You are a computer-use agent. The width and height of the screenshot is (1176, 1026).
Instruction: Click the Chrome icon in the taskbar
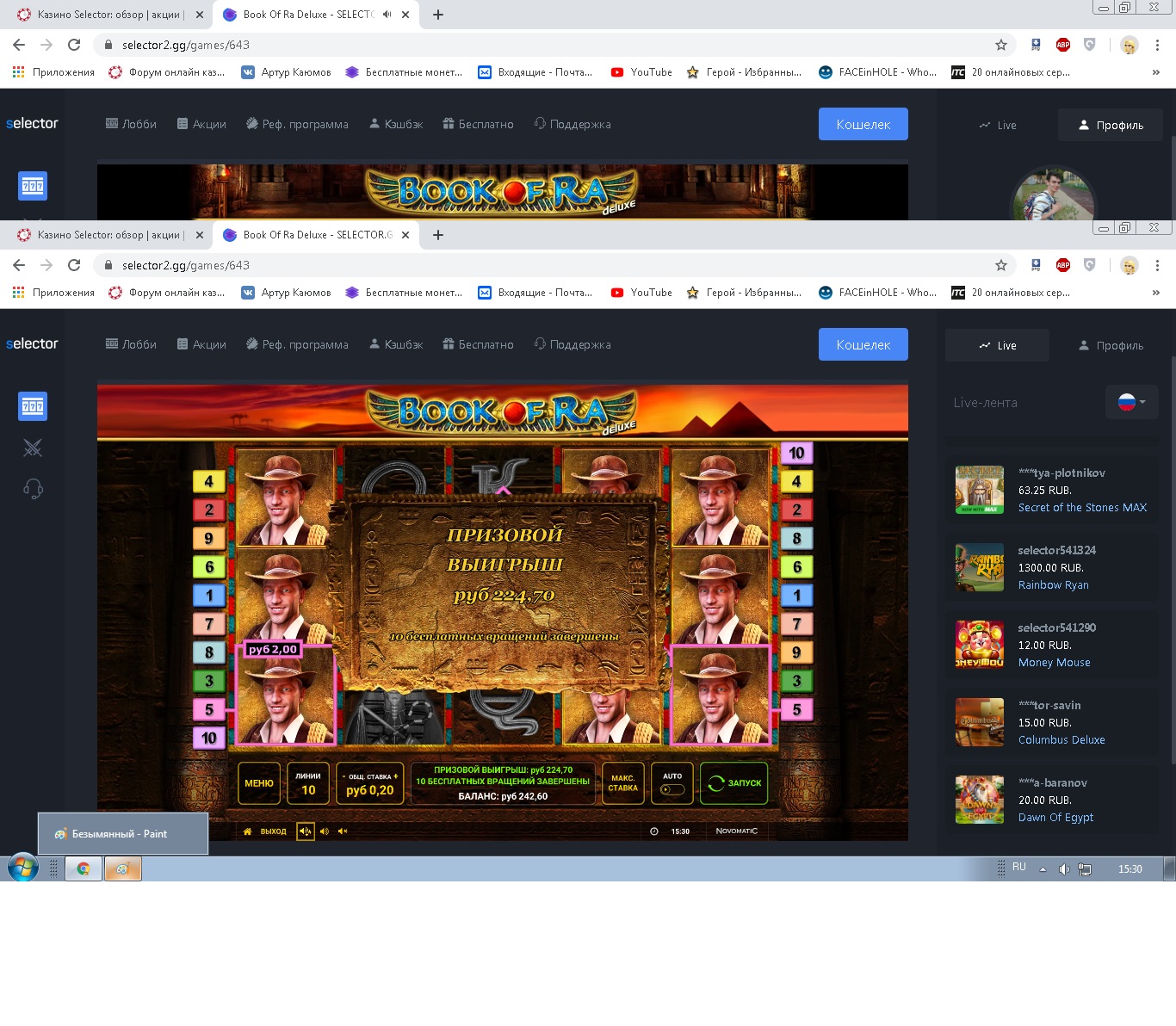click(84, 868)
